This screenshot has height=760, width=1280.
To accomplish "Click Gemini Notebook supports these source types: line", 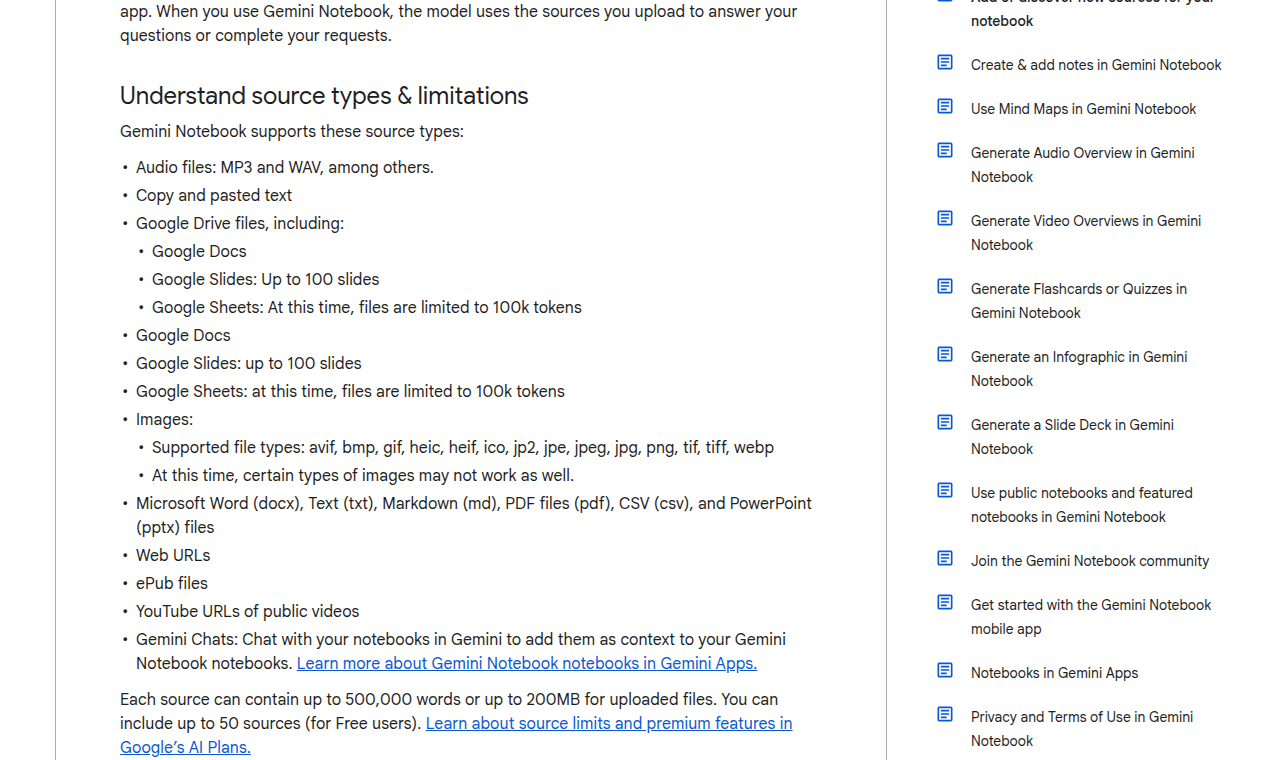I will (x=292, y=131).
